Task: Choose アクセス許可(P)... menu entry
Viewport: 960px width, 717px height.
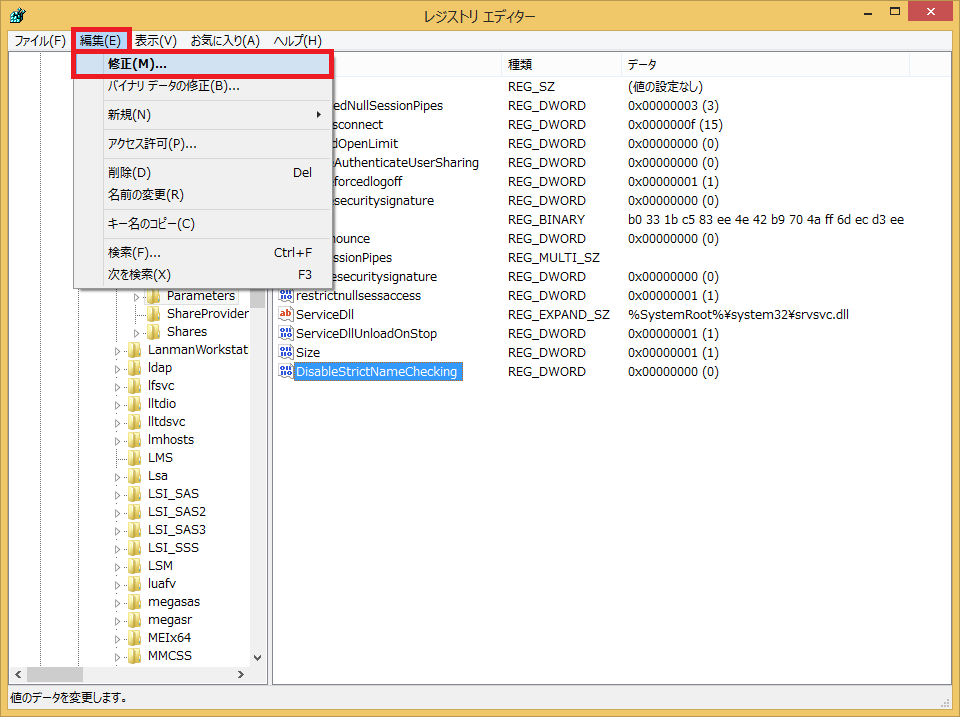Action: pyautogui.click(x=202, y=143)
